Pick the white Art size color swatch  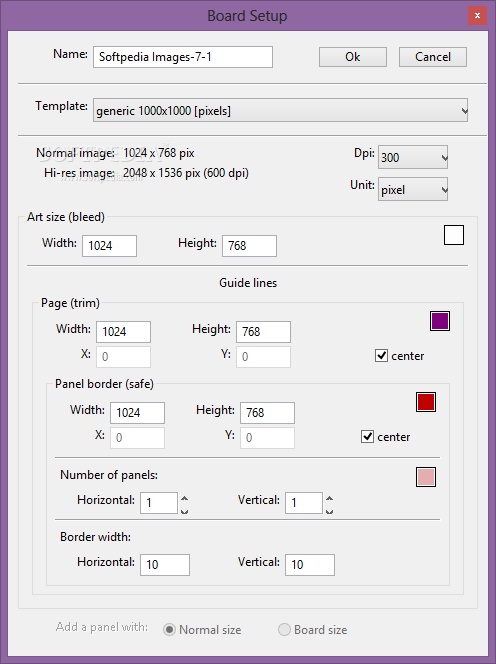click(x=454, y=235)
